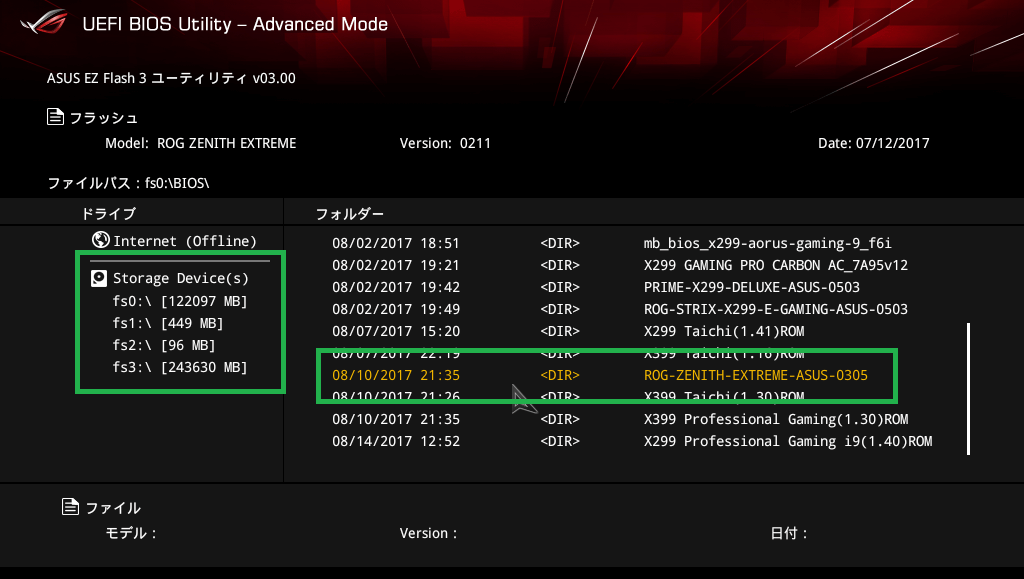Select drive fs2:\ [96 MB]
This screenshot has width=1024, height=579.
pyautogui.click(x=164, y=345)
